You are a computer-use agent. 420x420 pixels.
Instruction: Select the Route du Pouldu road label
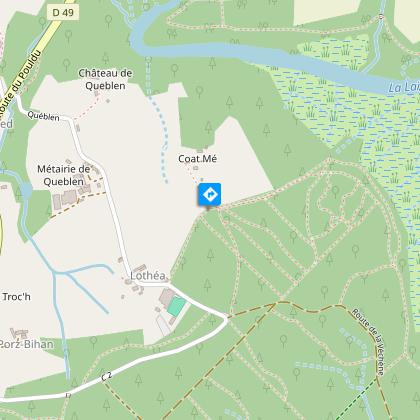click(x=20, y=85)
